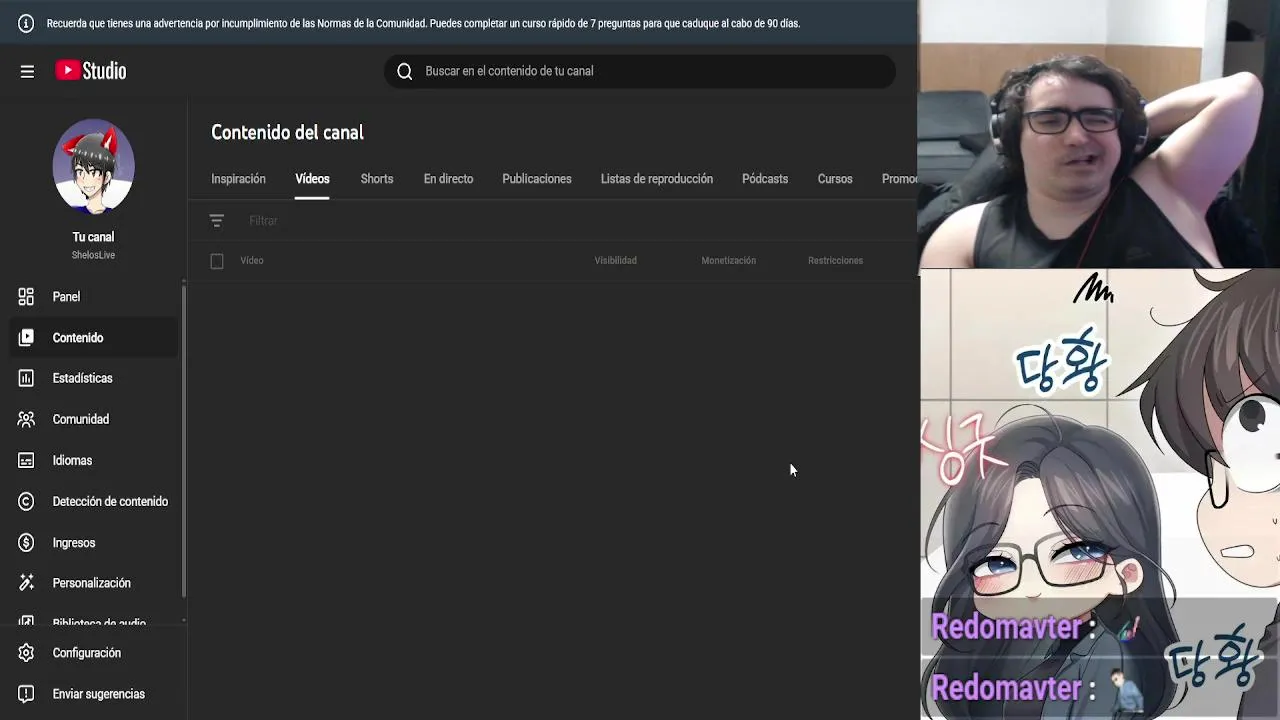Open the Publicaciones tab
1280x720 pixels.
tap(537, 179)
